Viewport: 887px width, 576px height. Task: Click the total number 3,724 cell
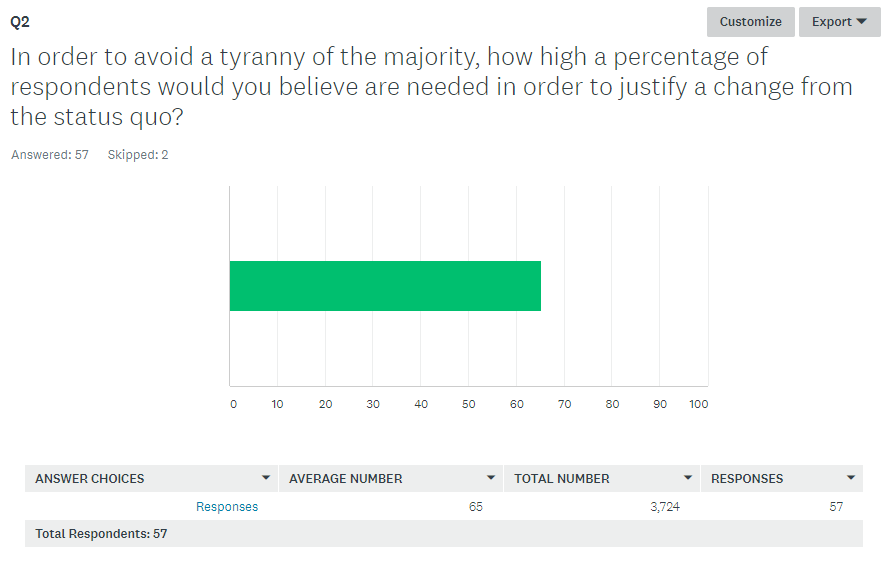(665, 506)
